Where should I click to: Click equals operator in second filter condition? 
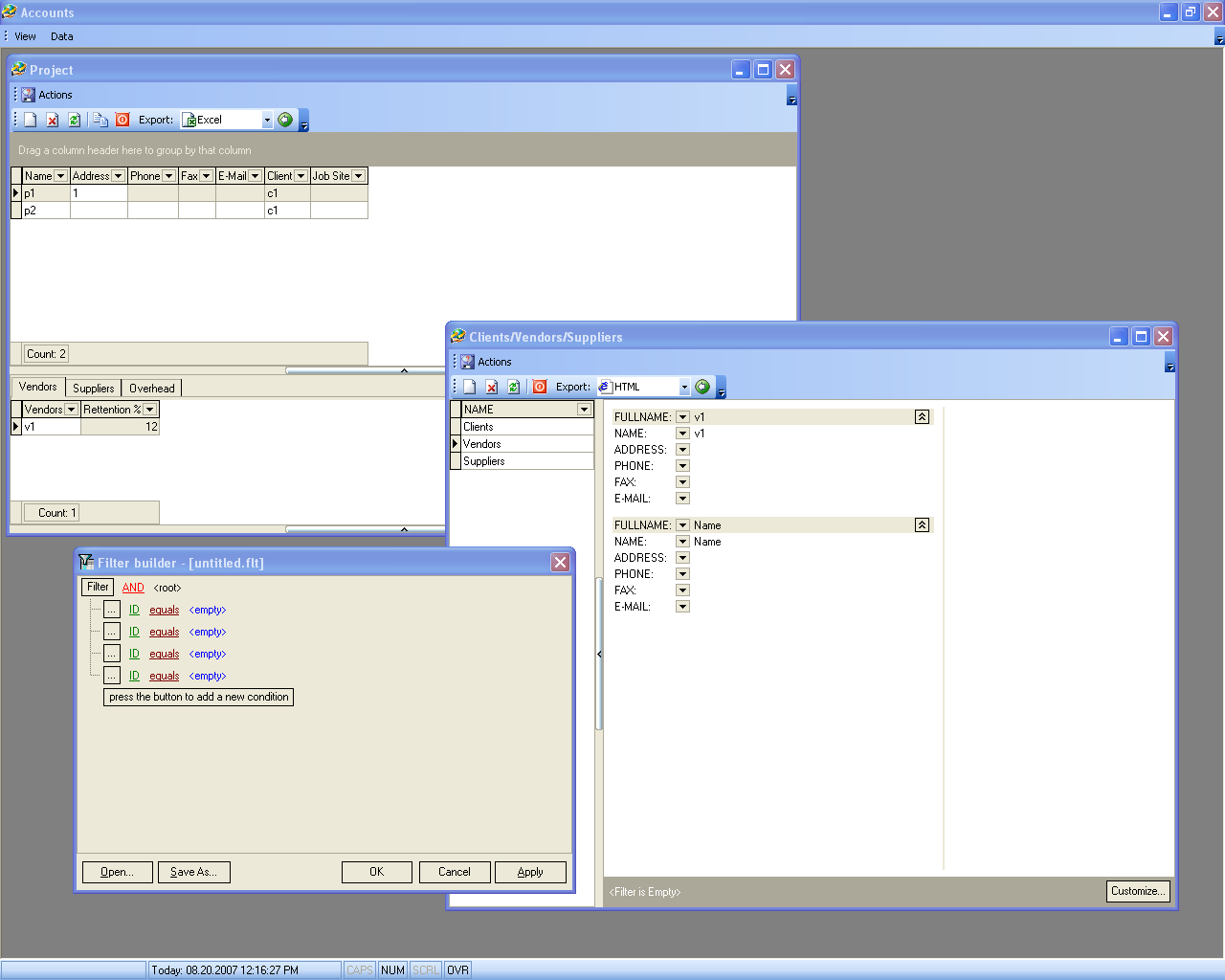[165, 632]
